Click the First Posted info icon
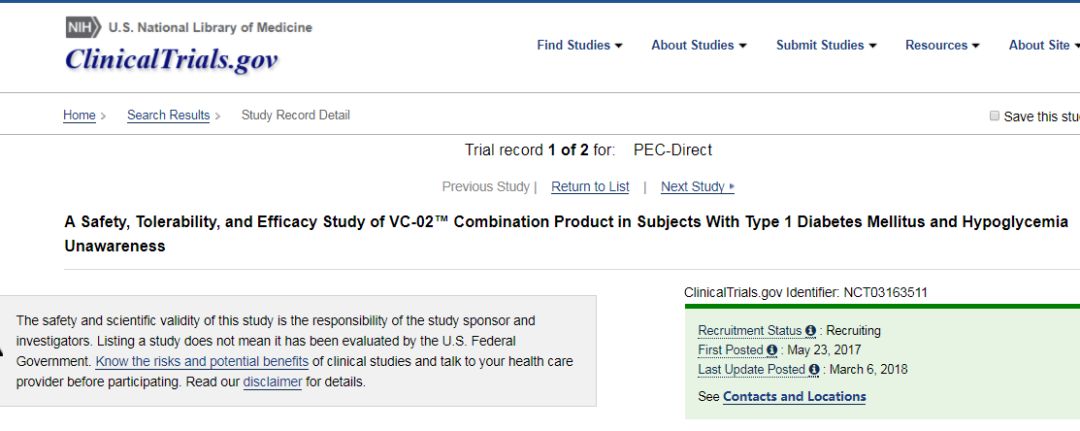1080x431 pixels. (x=772, y=351)
